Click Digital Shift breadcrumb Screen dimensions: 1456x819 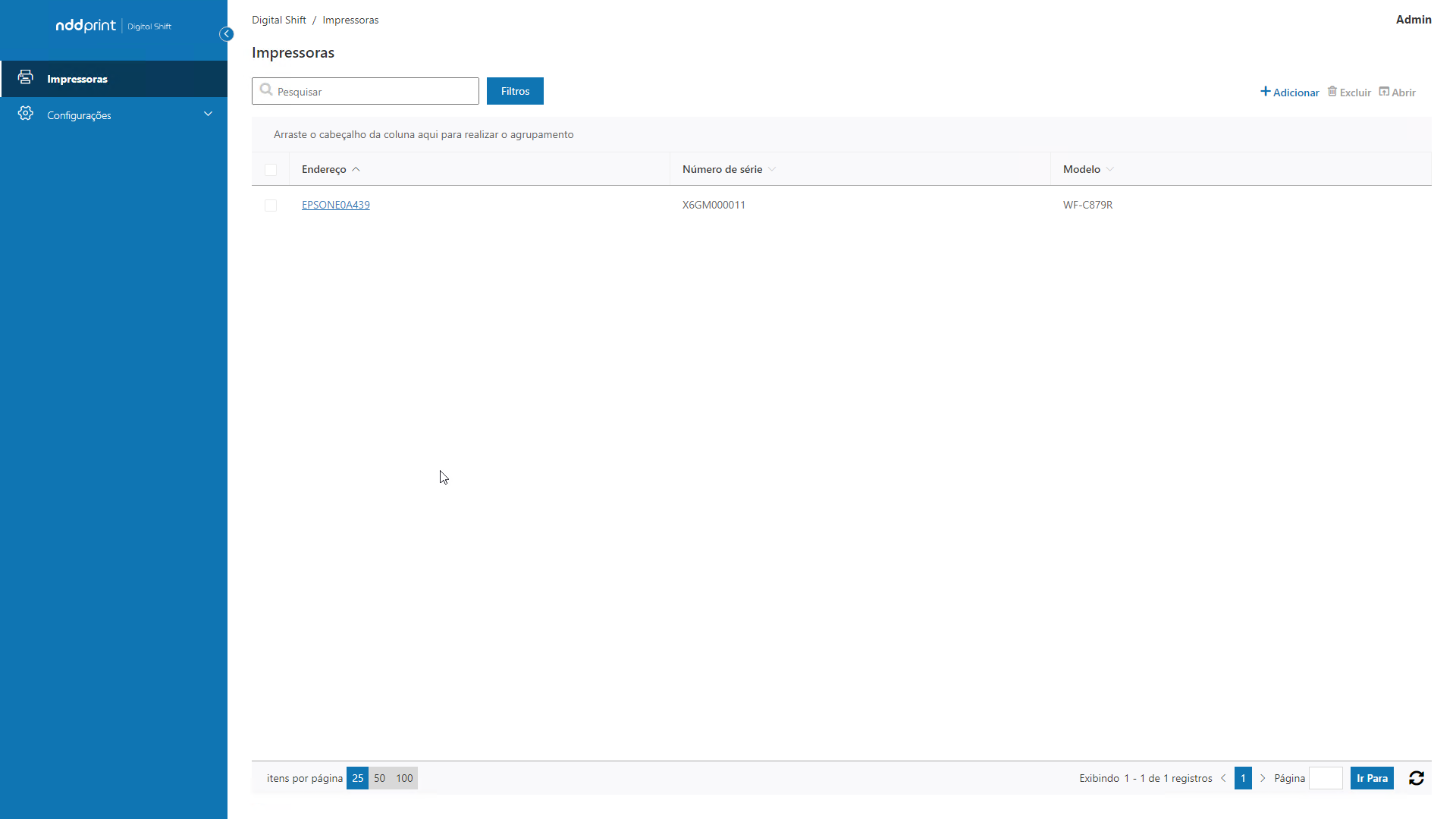tap(279, 20)
